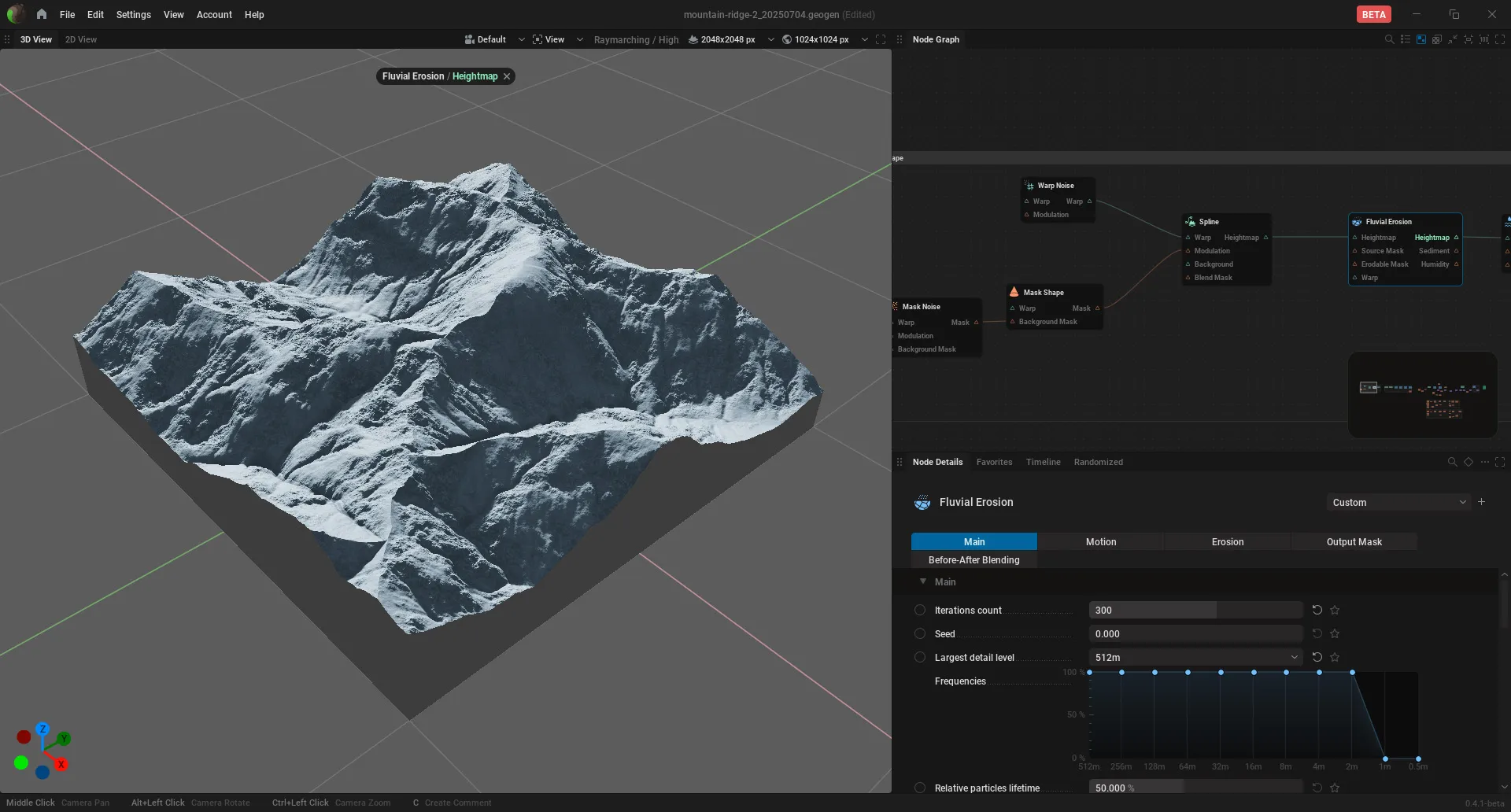Click the Relative particles lifetime slider
Screen dimensions: 1511x812
pyautogui.click(x=1196, y=788)
